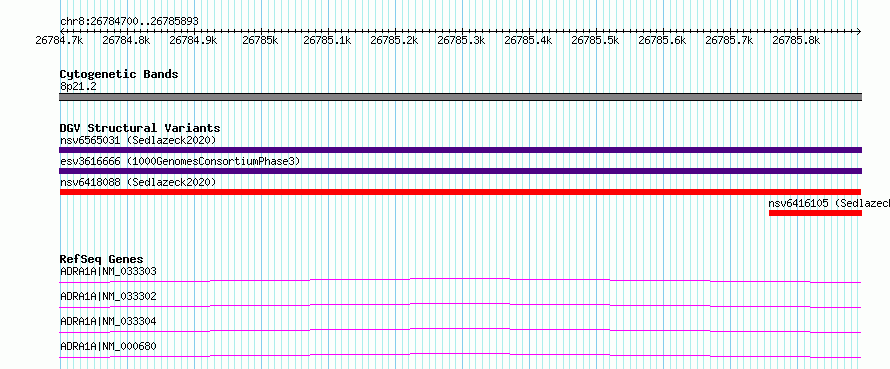The image size is (890, 369).
Task: Select the purple bar for esv3616666
Action: coord(460,171)
